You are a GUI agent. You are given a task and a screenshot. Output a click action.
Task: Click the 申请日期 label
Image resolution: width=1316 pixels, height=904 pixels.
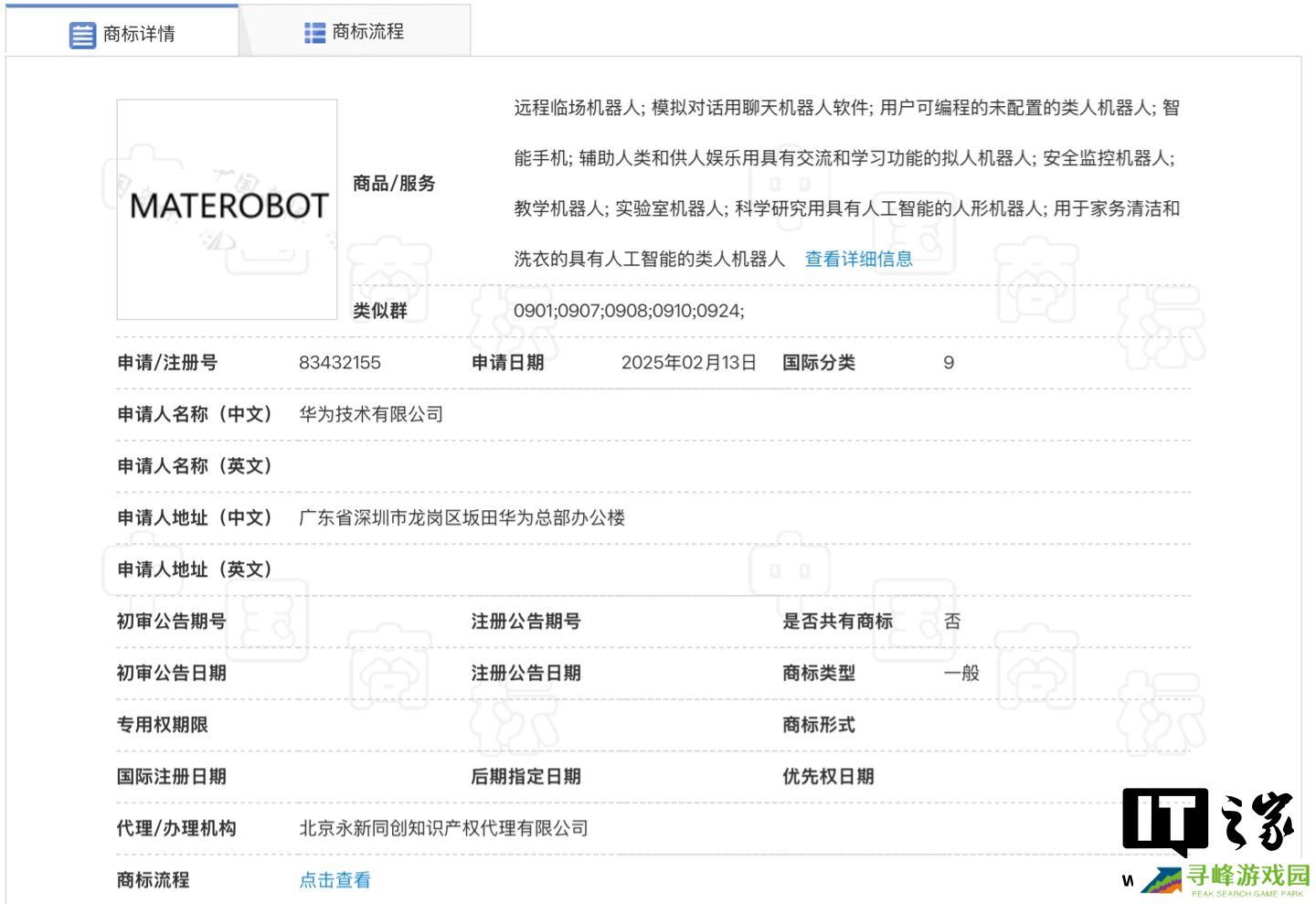[507, 362]
